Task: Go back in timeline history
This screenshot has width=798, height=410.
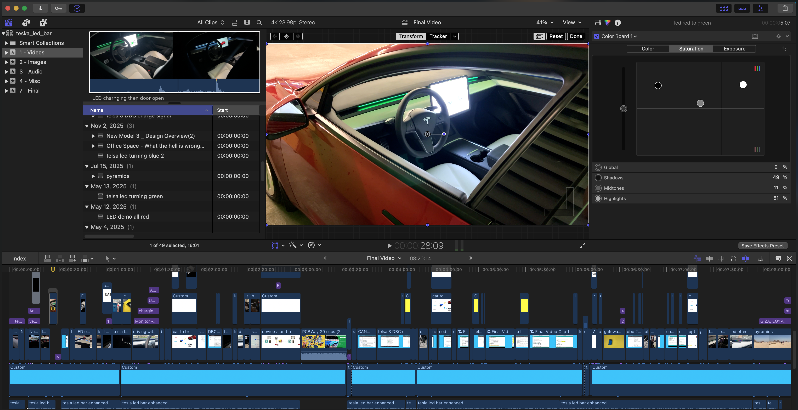Action: [x=325, y=258]
